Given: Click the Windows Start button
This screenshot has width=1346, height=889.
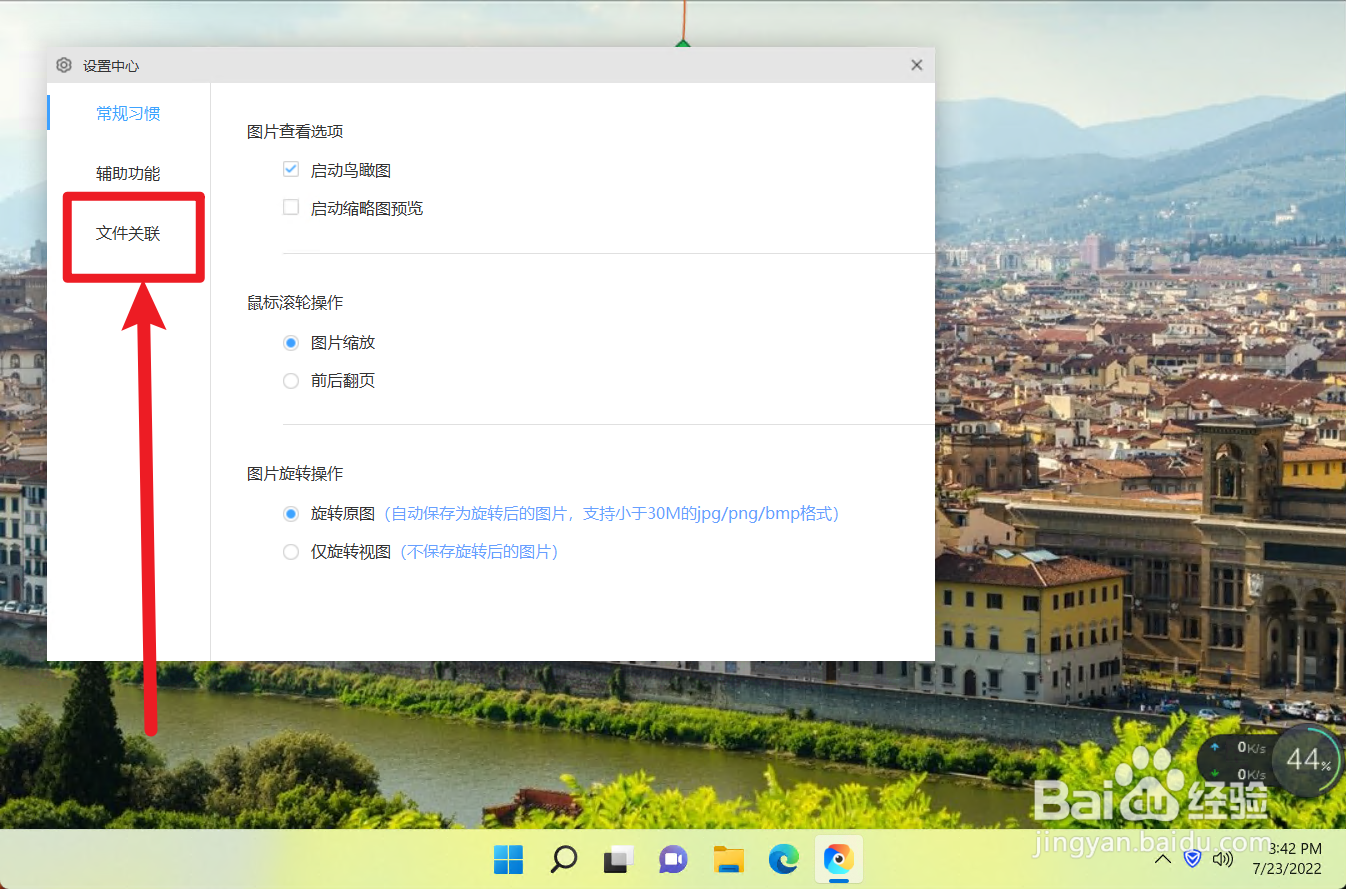Looking at the screenshot, I should [508, 859].
